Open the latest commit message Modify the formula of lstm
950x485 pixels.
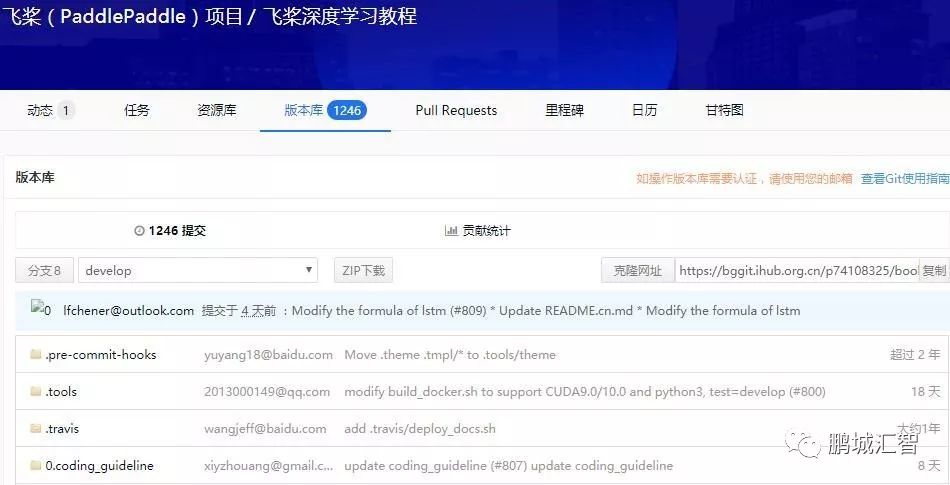[x=546, y=311]
